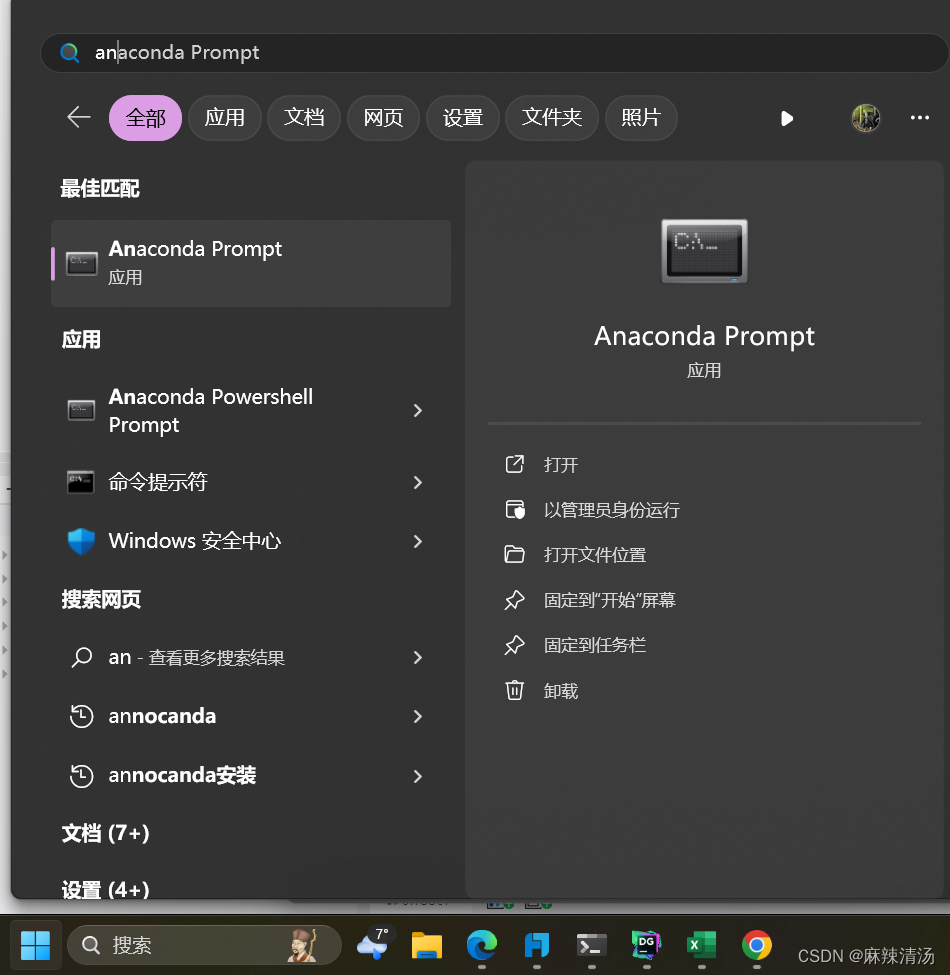The width and height of the screenshot is (950, 975).
Task: Expand the 'an - 查看更多搜索结果' chevron
Action: pos(418,657)
